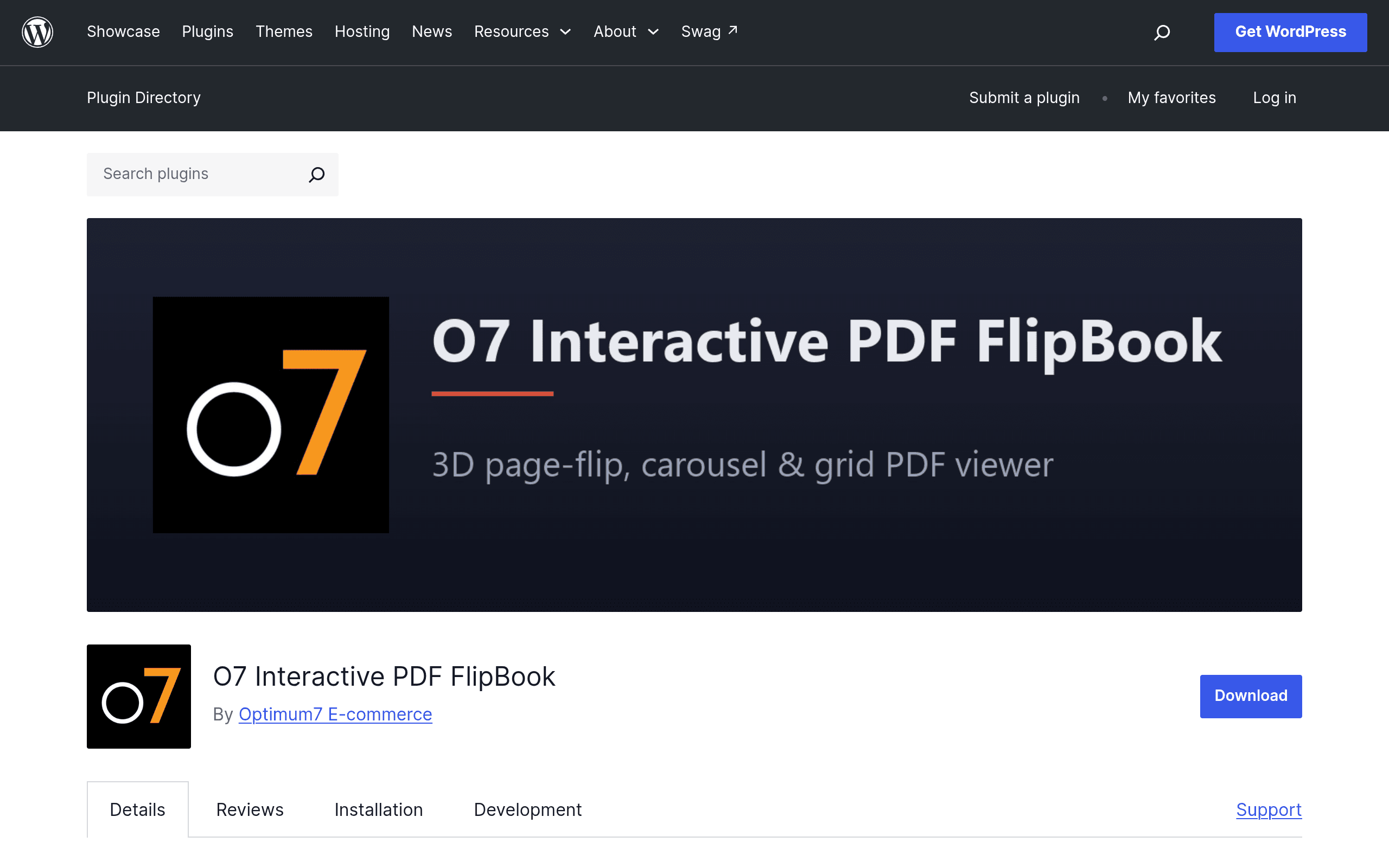Open the Optimum7 E-commerce author link

pyautogui.click(x=335, y=714)
